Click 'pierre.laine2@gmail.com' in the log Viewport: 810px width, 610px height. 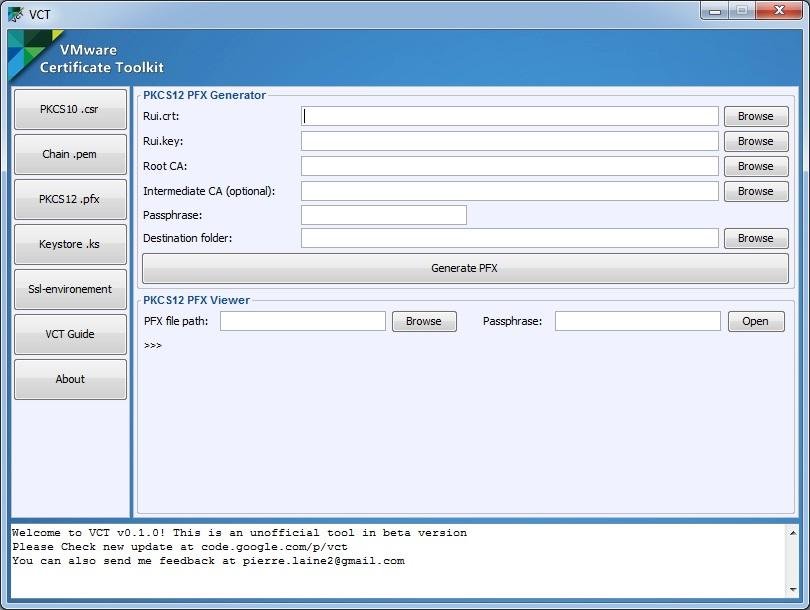click(323, 560)
